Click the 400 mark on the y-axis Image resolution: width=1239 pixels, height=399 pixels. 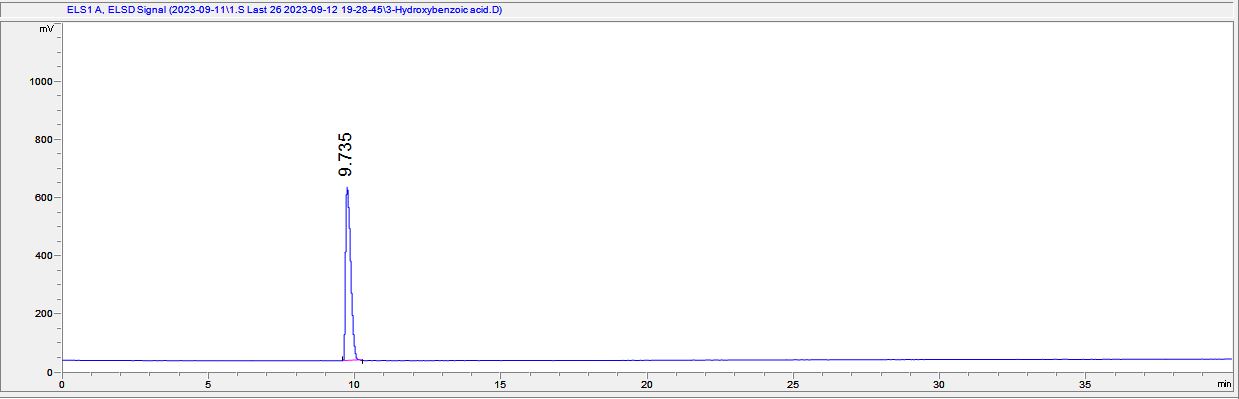(44, 256)
